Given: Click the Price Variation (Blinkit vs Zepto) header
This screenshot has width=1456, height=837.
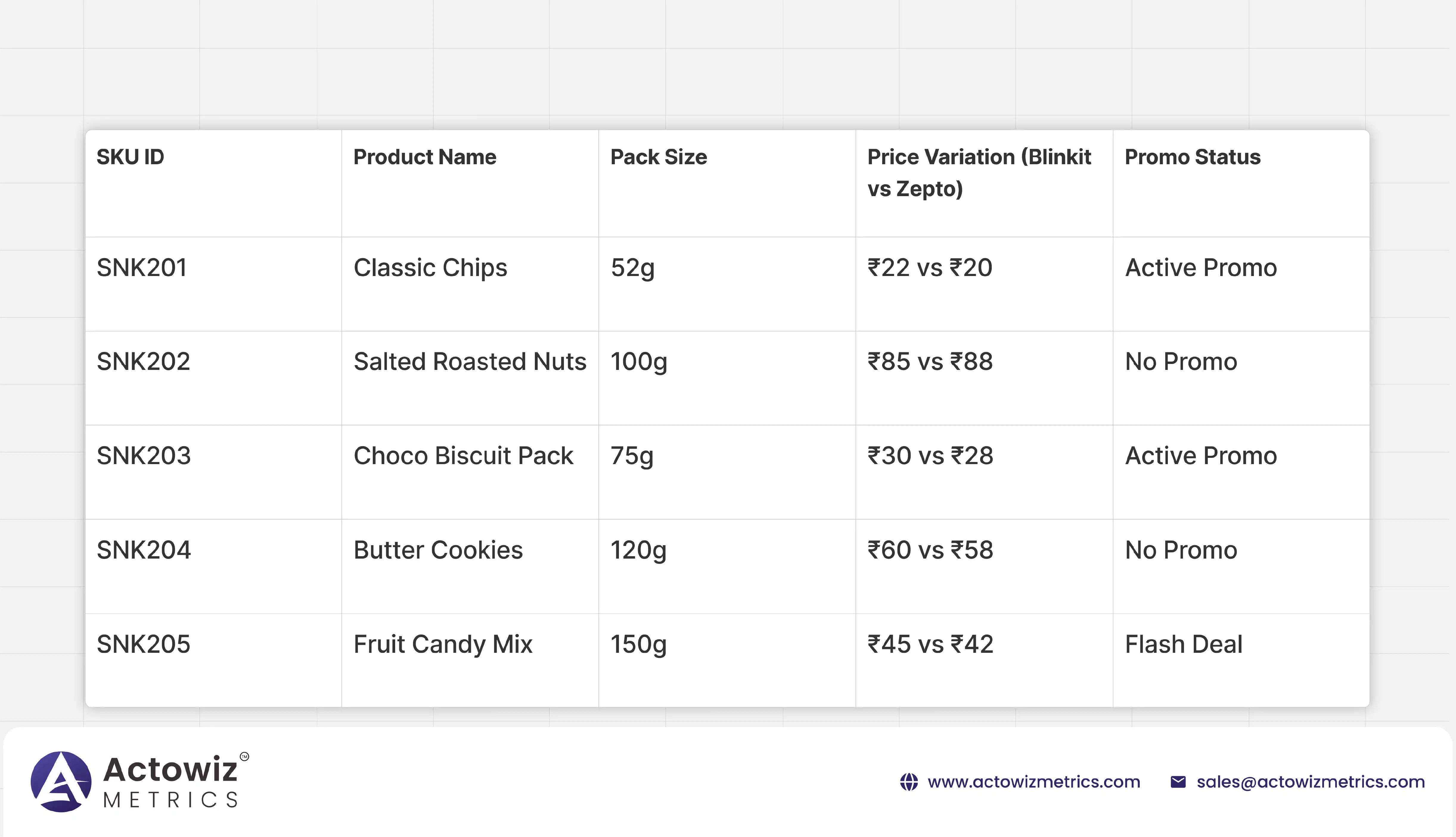Looking at the screenshot, I should [979, 173].
